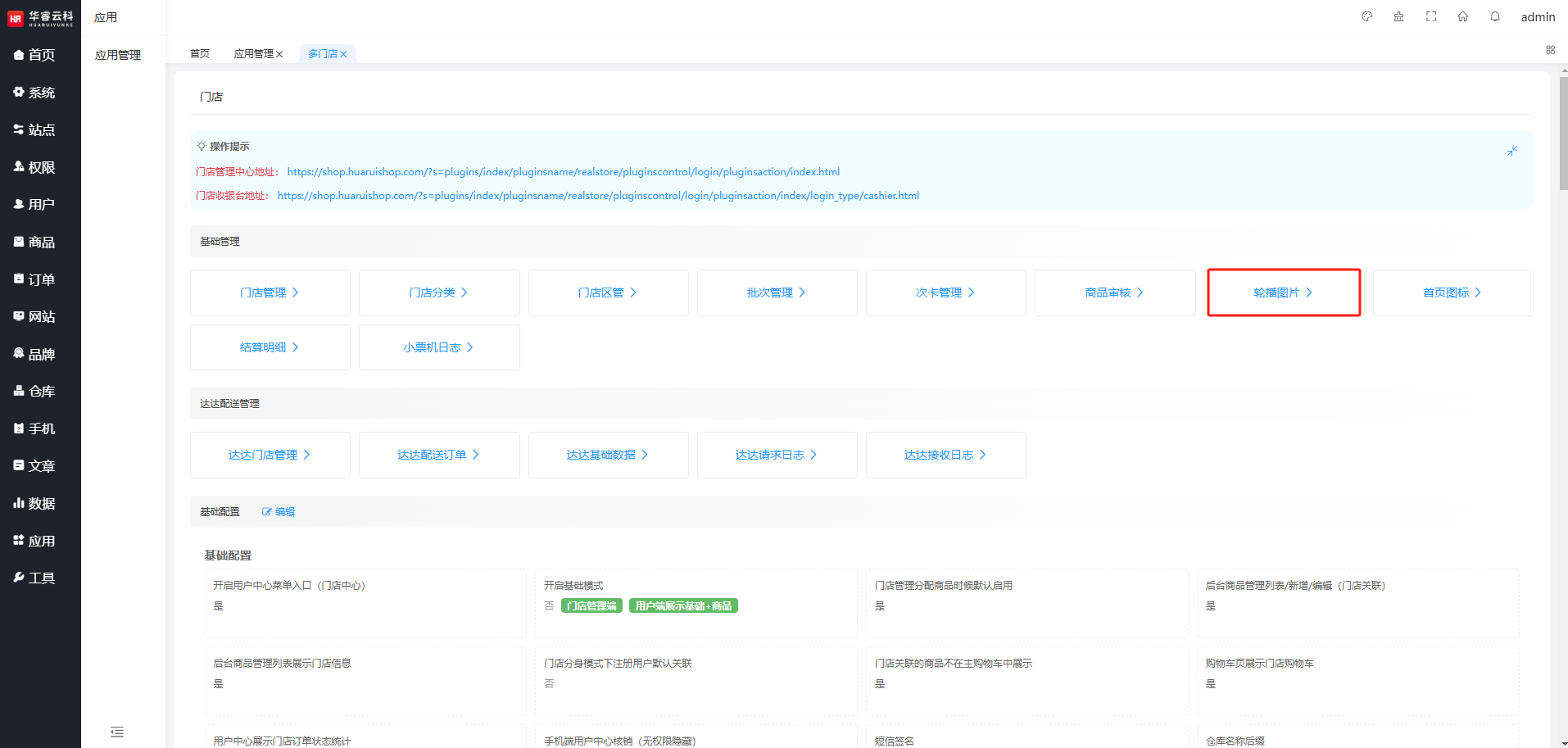Collapse the 操作提示 tips panel

coord(1512,151)
